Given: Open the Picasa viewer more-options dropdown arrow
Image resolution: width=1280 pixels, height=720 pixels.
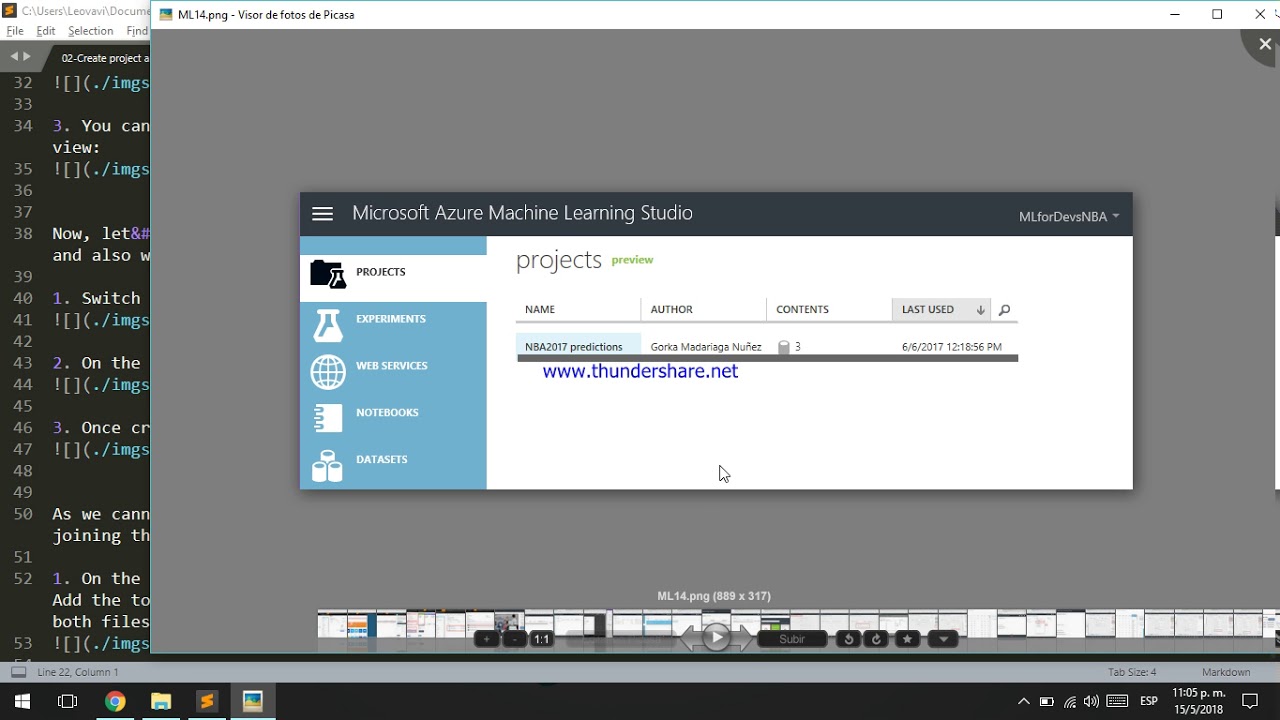Looking at the screenshot, I should (x=943, y=639).
